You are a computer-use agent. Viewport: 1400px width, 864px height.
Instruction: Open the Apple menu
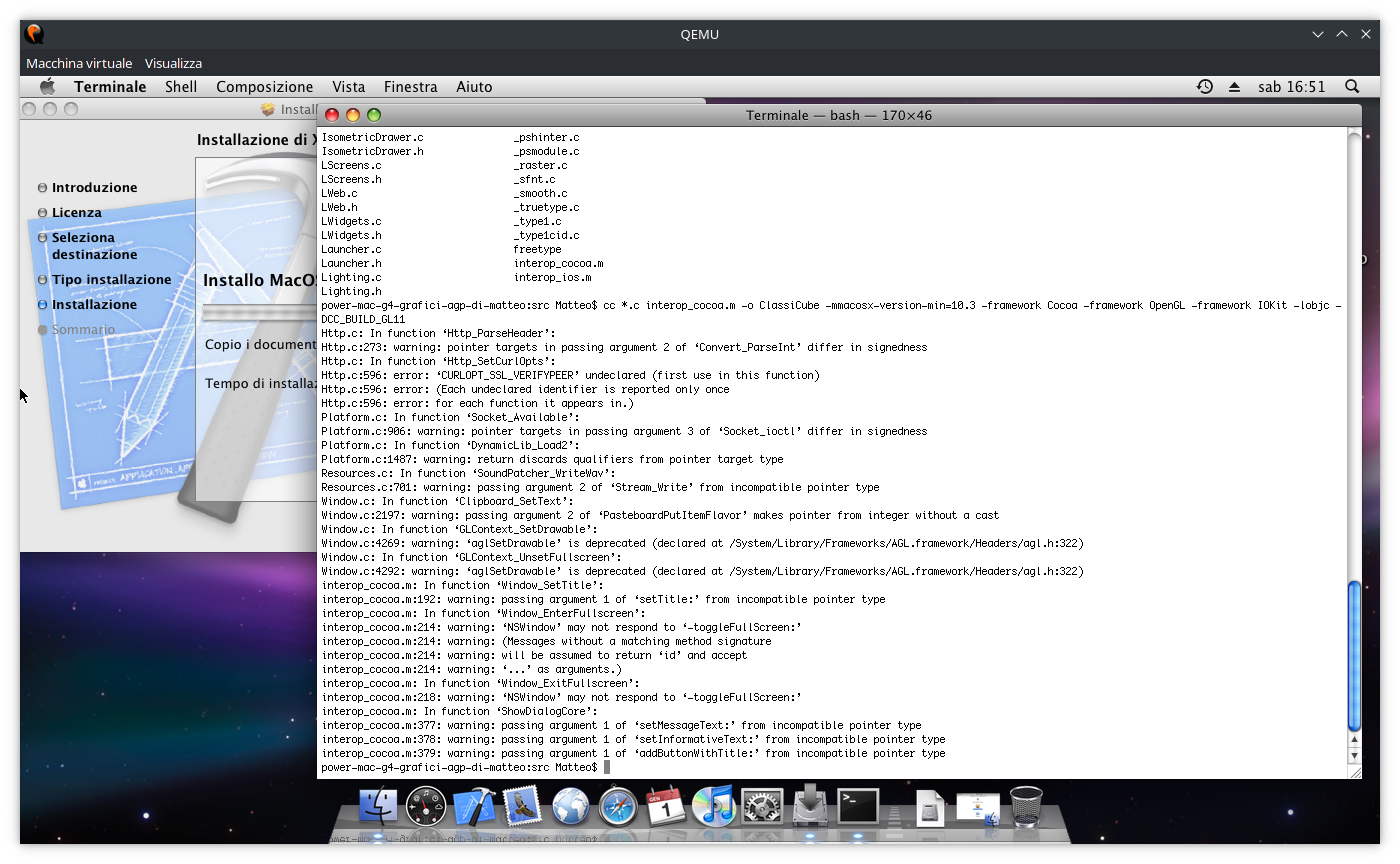pos(46,86)
